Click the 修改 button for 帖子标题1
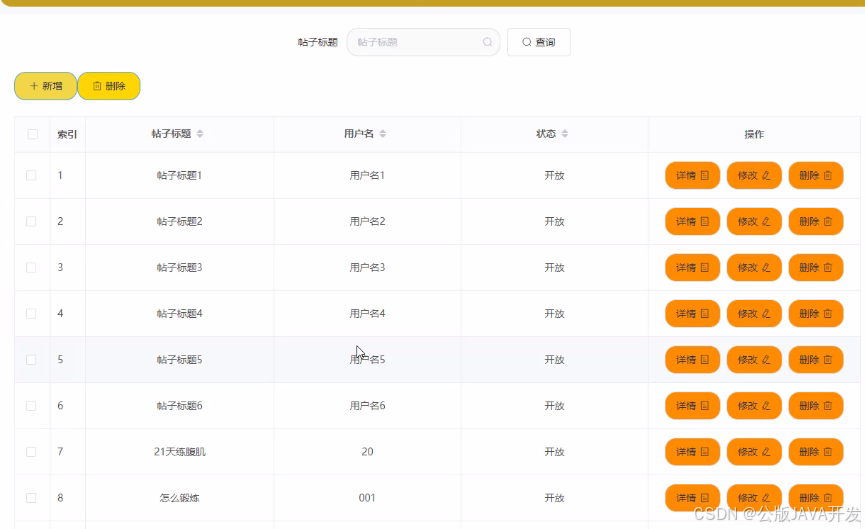Screen dimensions: 865x529 coord(754,175)
